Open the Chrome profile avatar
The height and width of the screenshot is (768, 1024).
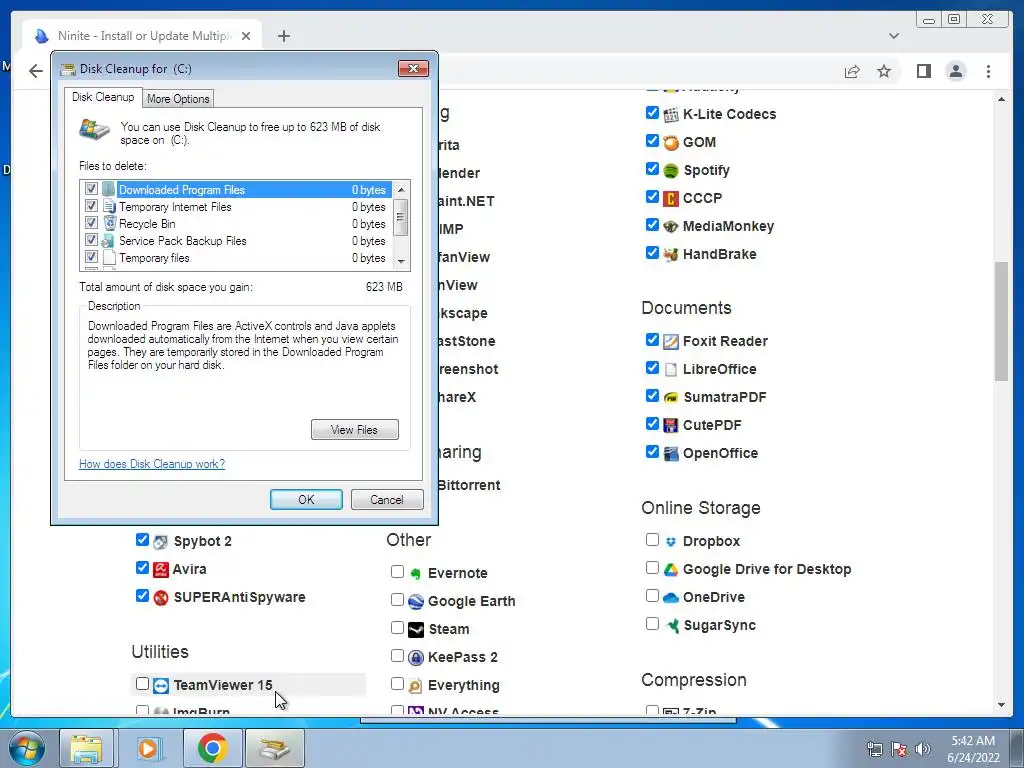point(956,71)
